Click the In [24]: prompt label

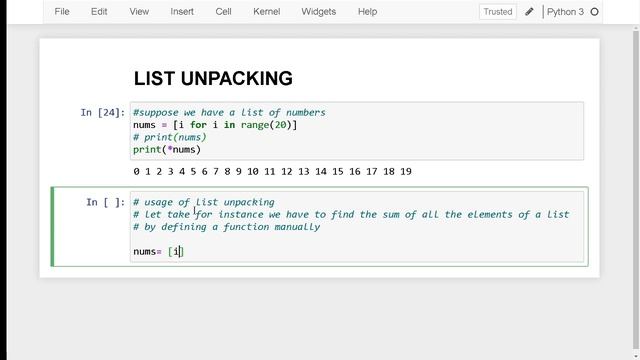(x=103, y=113)
